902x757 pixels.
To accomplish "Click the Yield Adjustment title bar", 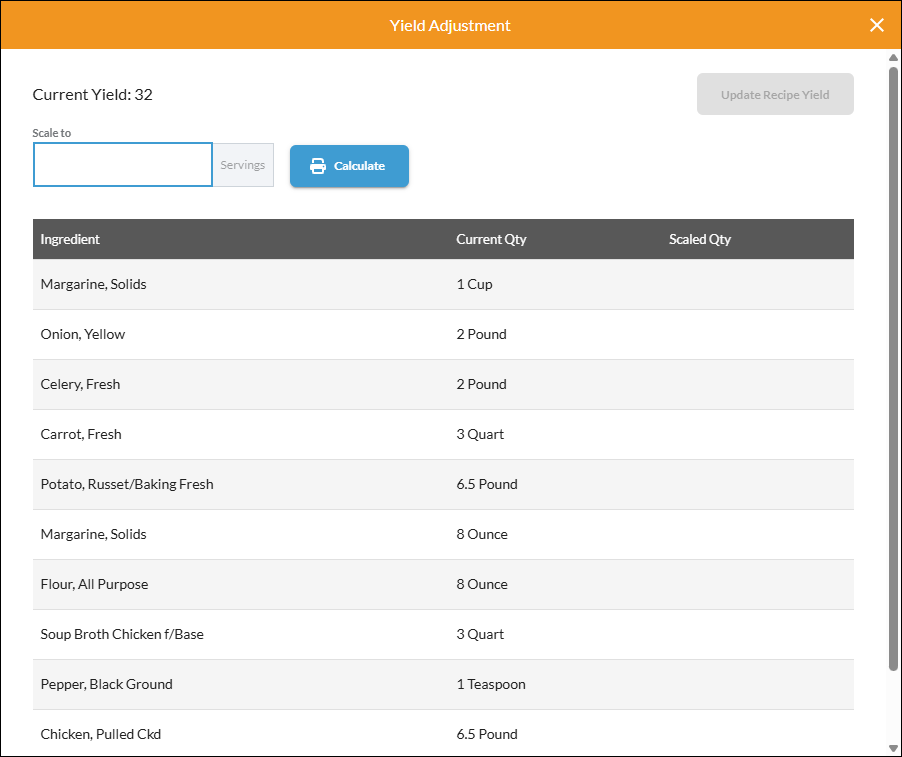I will pyautogui.click(x=450, y=24).
